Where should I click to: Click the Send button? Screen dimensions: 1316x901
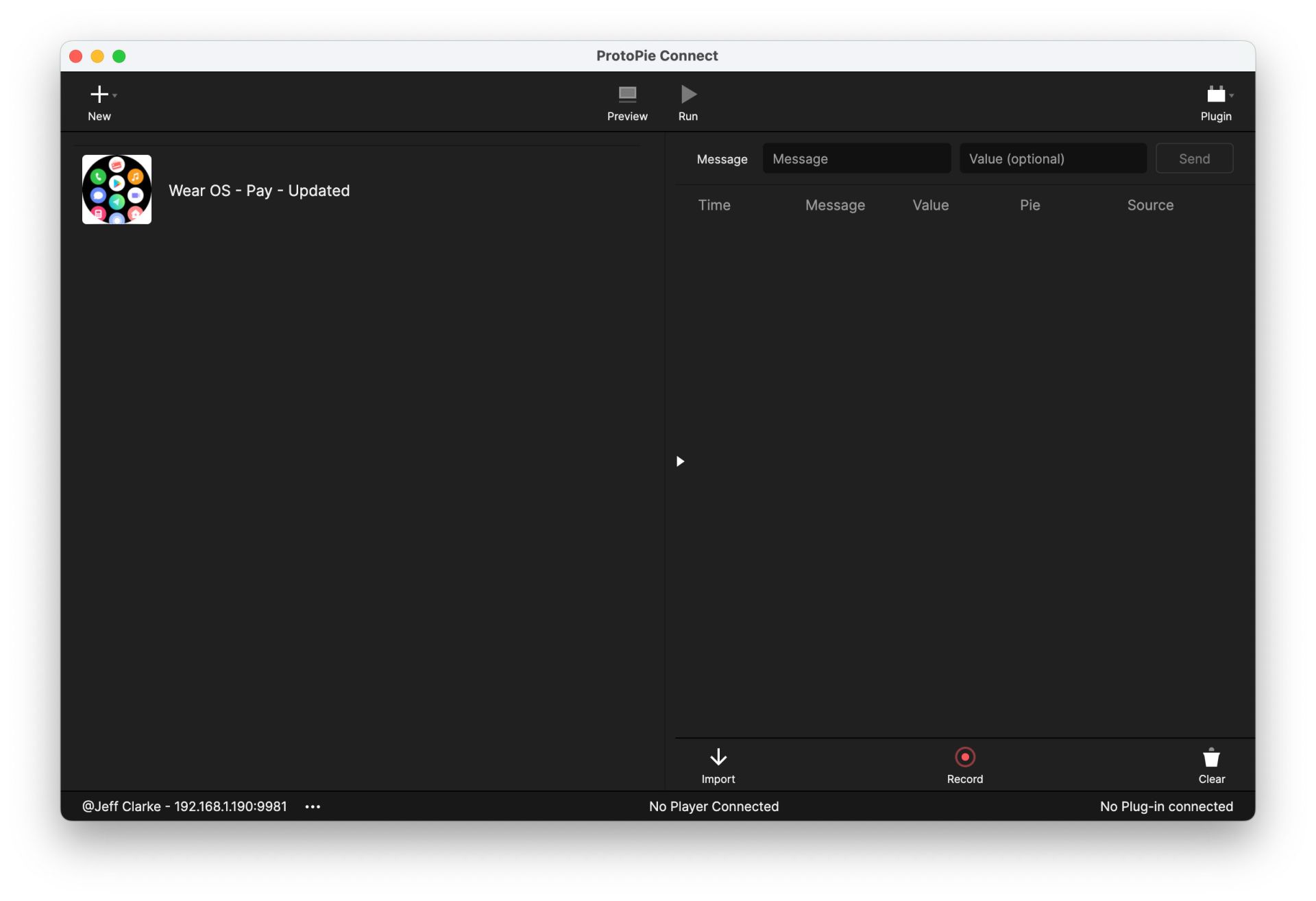(1194, 159)
